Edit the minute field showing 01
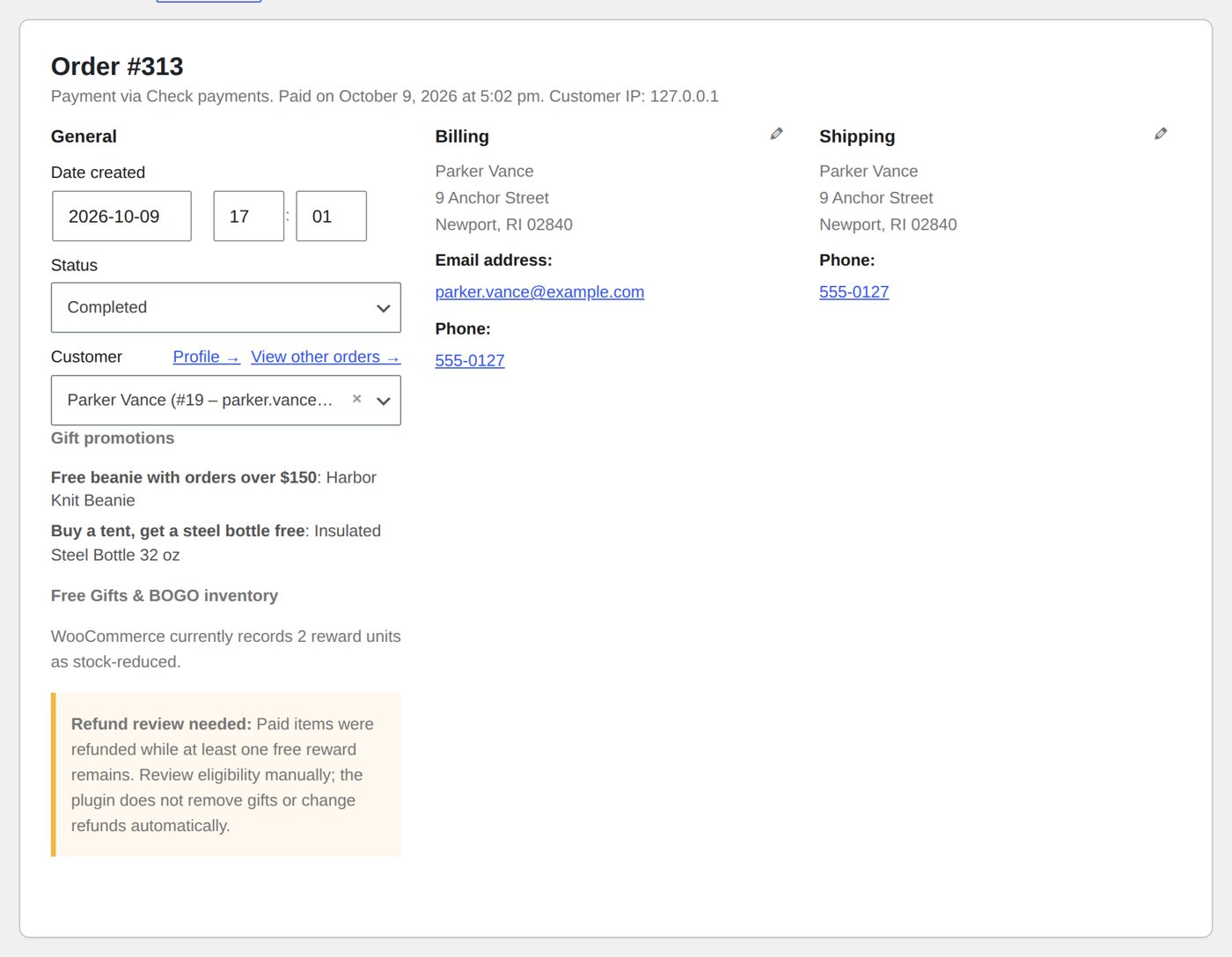Screen dimensions: 1232x957 [331, 216]
